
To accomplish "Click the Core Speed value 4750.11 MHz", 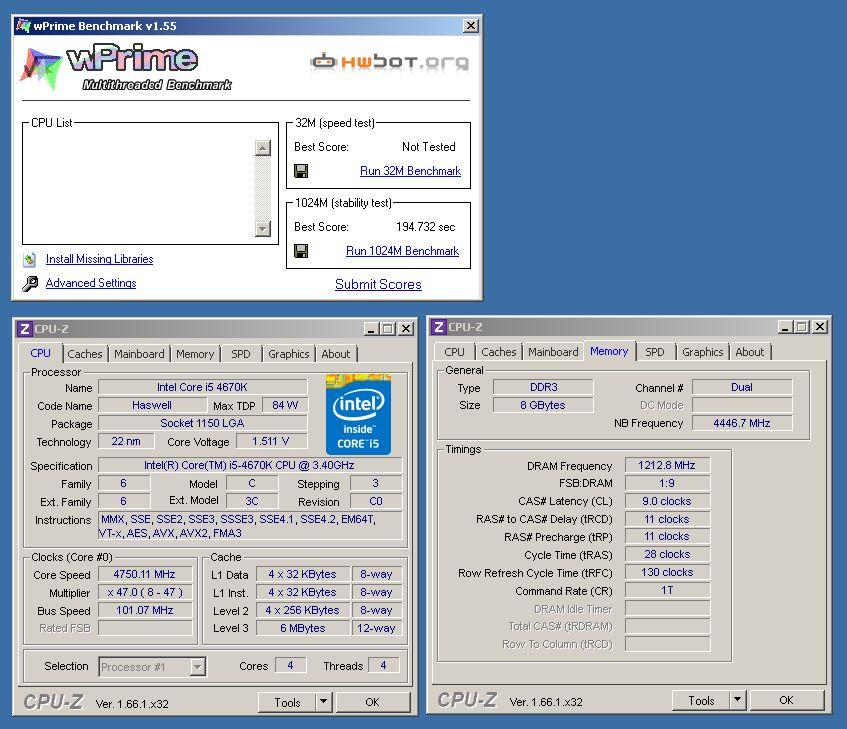I will click(x=145, y=574).
